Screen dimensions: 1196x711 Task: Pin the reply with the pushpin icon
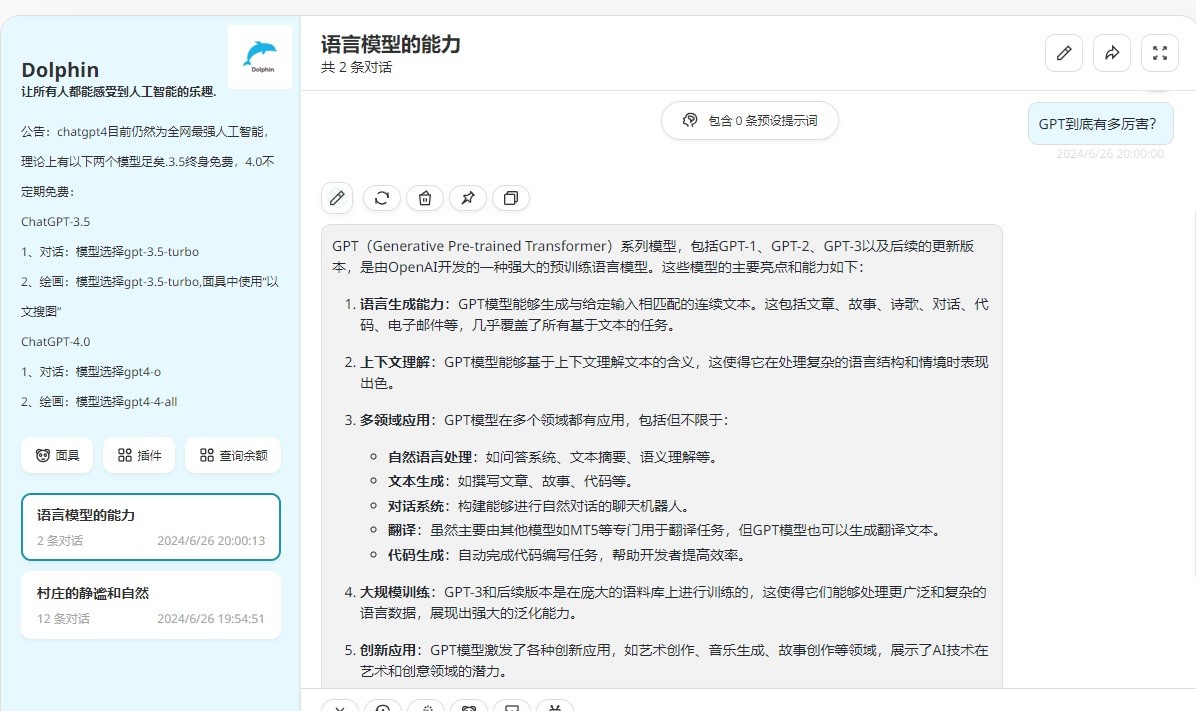pos(468,198)
